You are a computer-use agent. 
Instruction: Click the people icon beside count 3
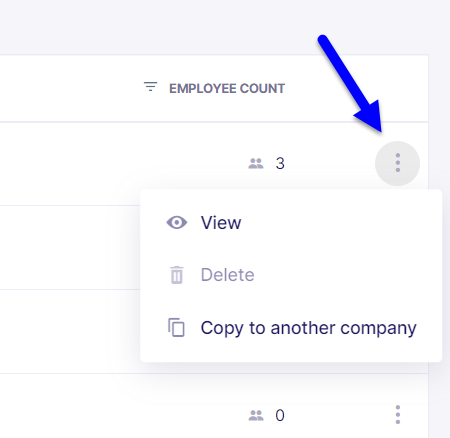256,163
